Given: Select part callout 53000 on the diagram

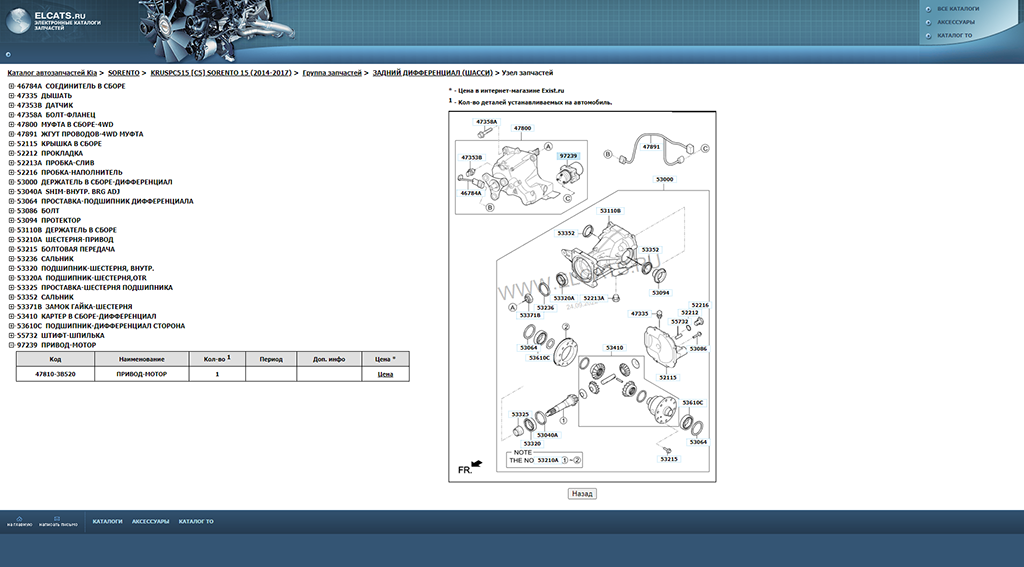Looking at the screenshot, I should pos(665,179).
